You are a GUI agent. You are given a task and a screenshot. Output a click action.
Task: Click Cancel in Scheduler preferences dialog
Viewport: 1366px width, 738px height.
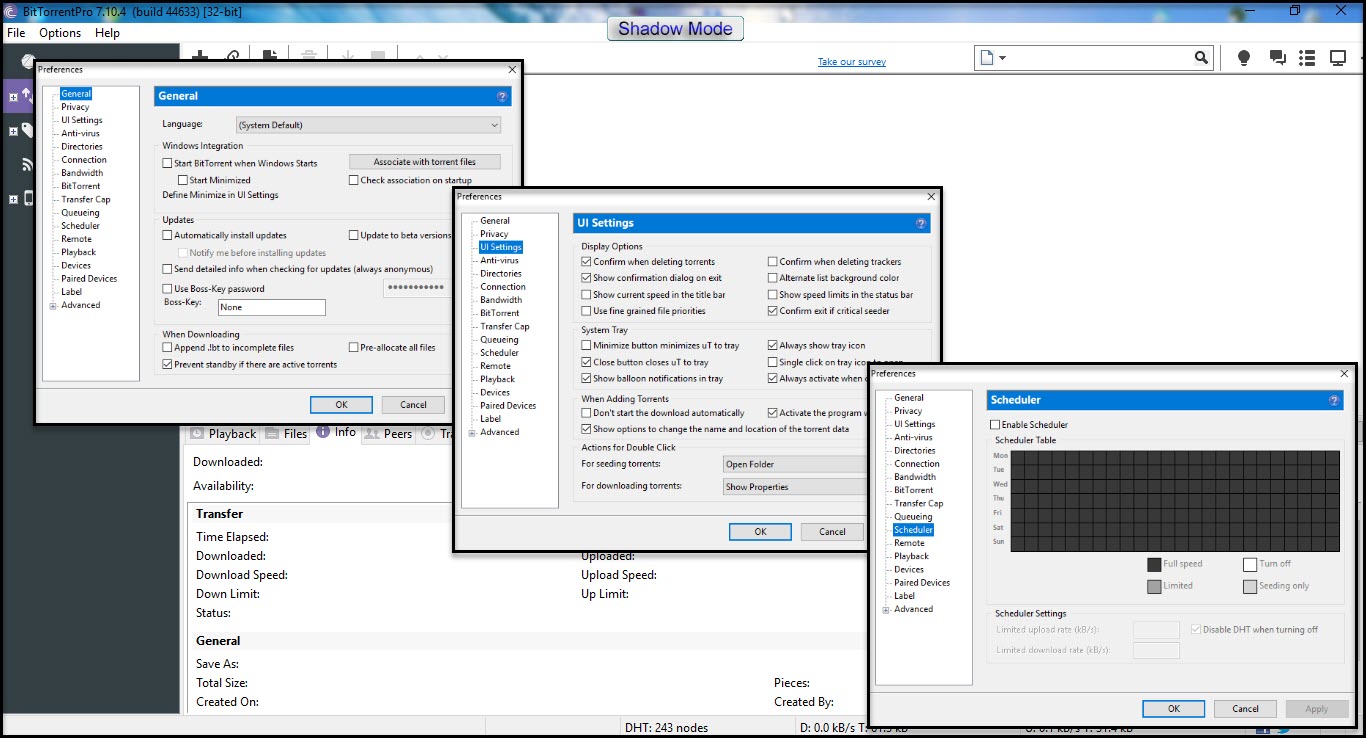(1246, 709)
